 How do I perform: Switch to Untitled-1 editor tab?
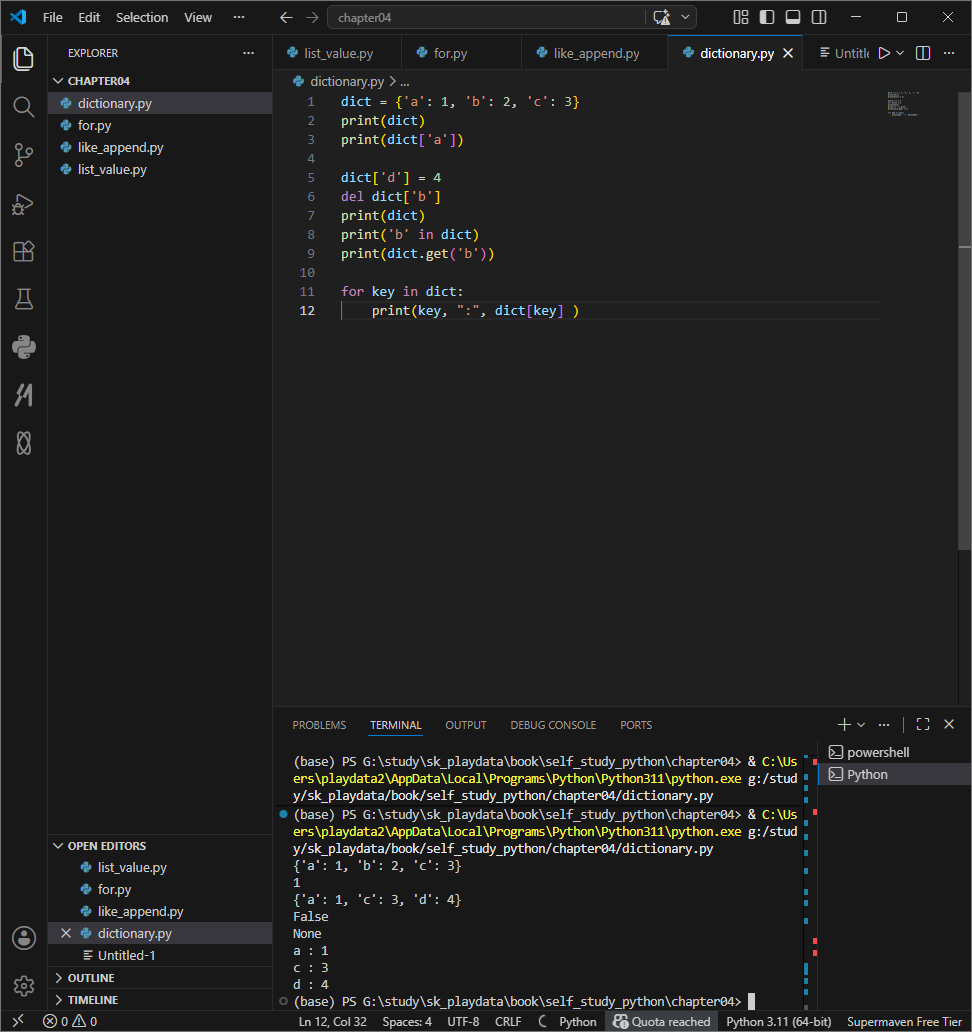844,53
